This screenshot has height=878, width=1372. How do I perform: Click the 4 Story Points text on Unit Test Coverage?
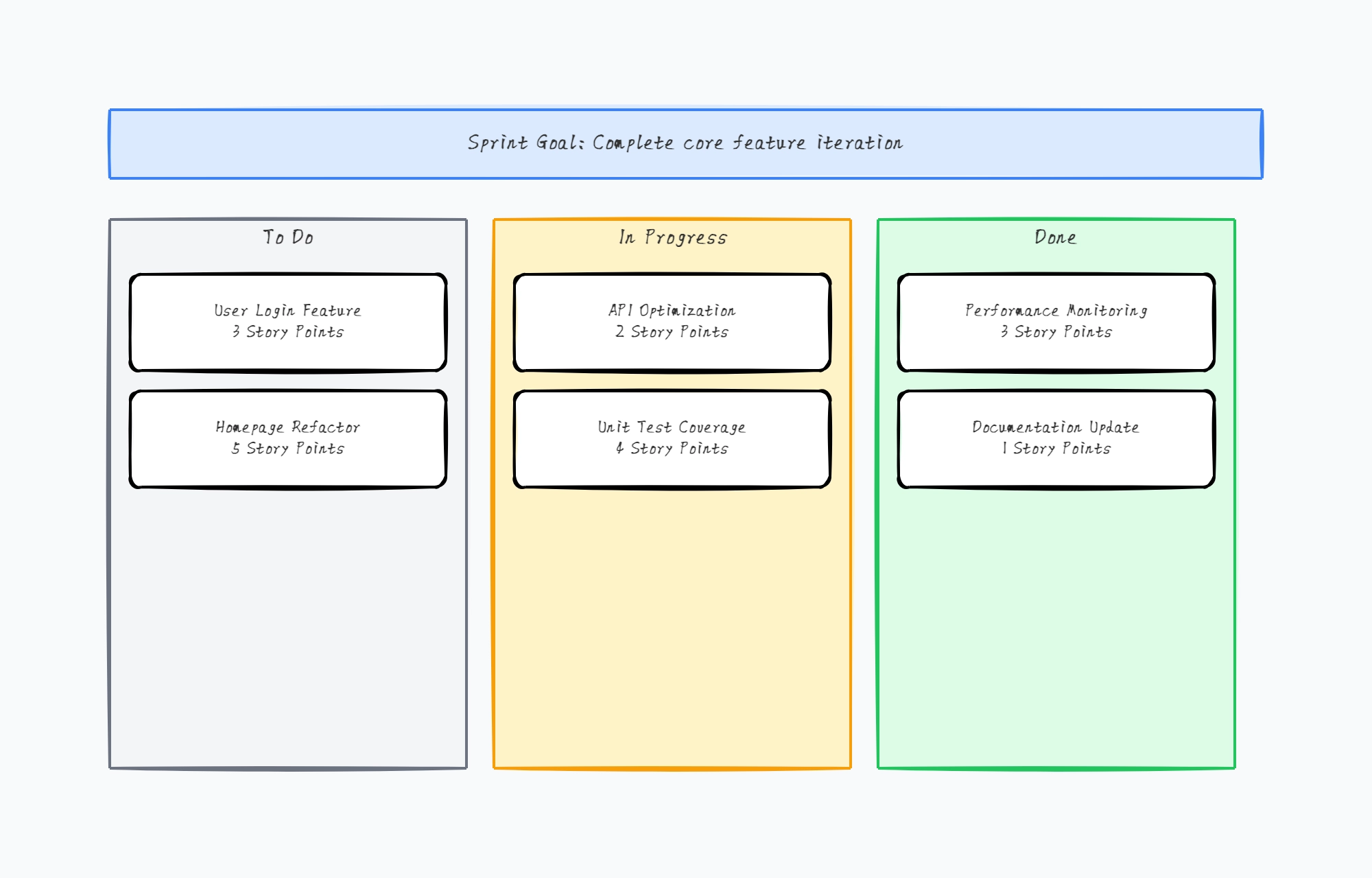coord(672,450)
